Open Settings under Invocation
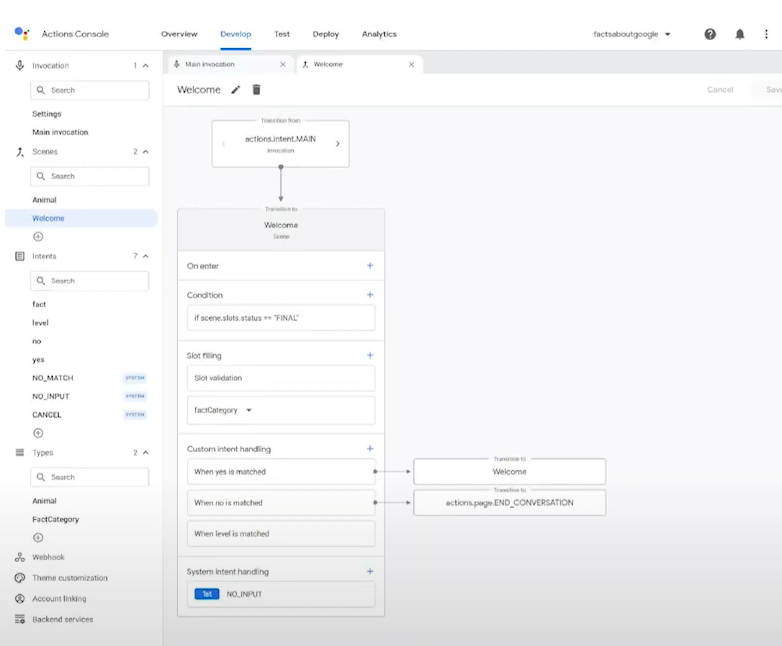This screenshot has width=782, height=646. 47,114
